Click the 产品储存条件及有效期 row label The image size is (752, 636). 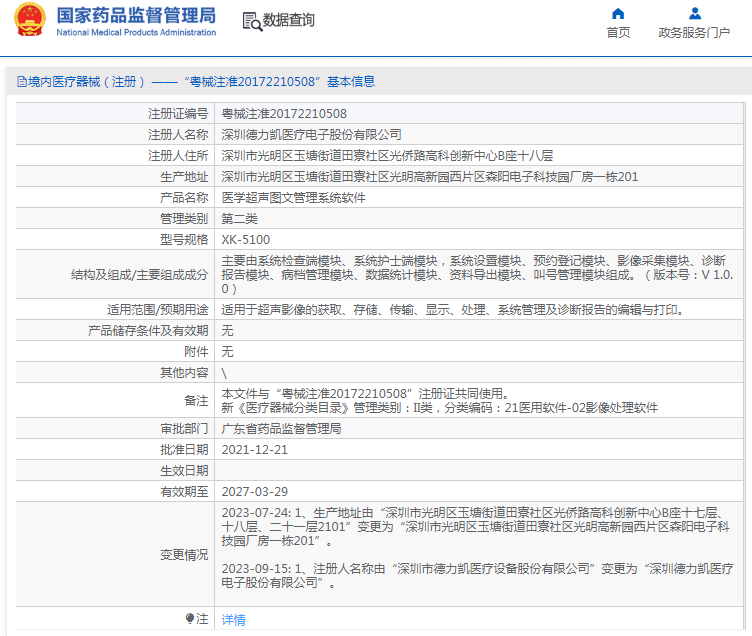[148, 331]
